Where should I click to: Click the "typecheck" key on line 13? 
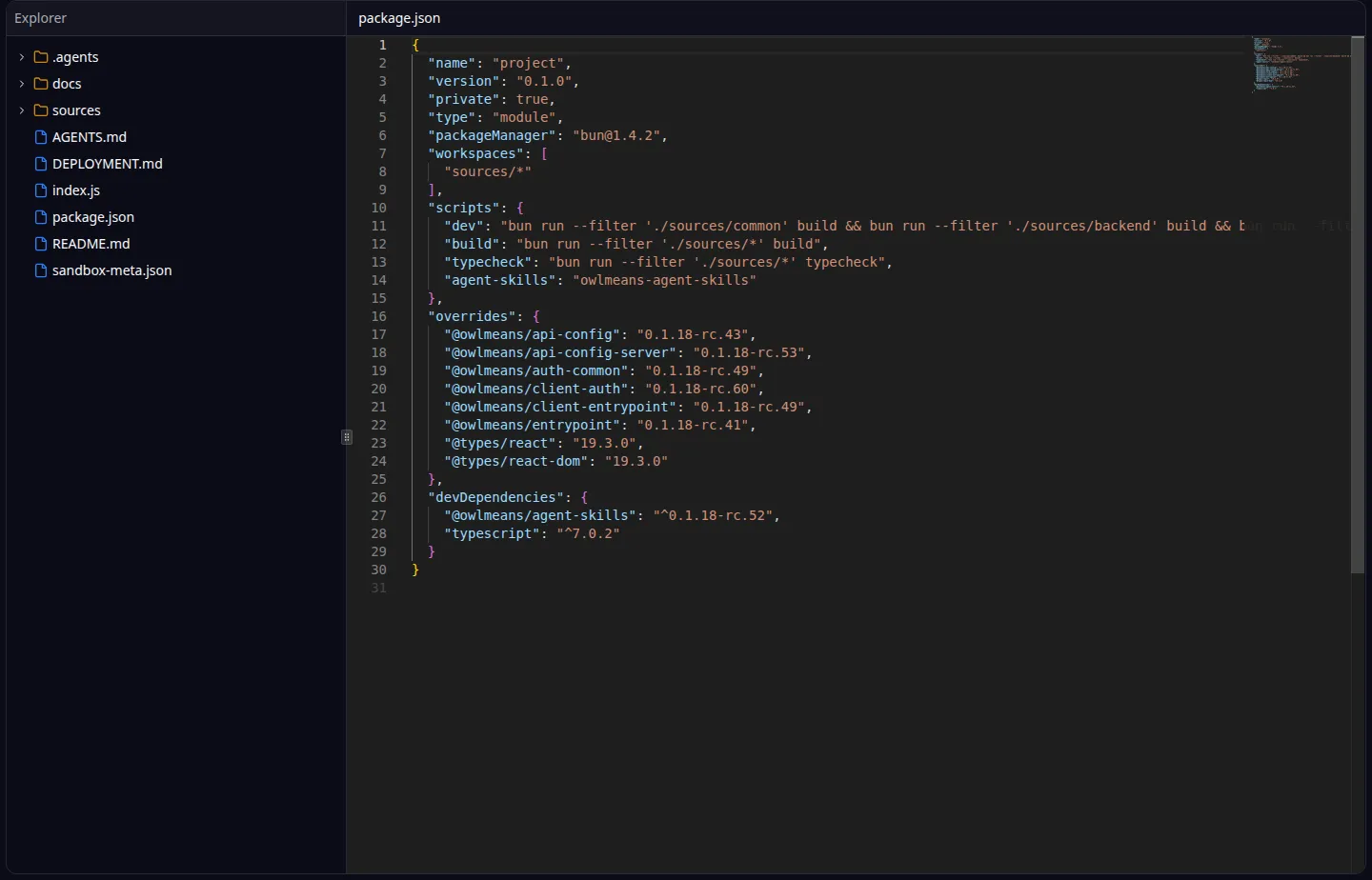click(x=489, y=262)
